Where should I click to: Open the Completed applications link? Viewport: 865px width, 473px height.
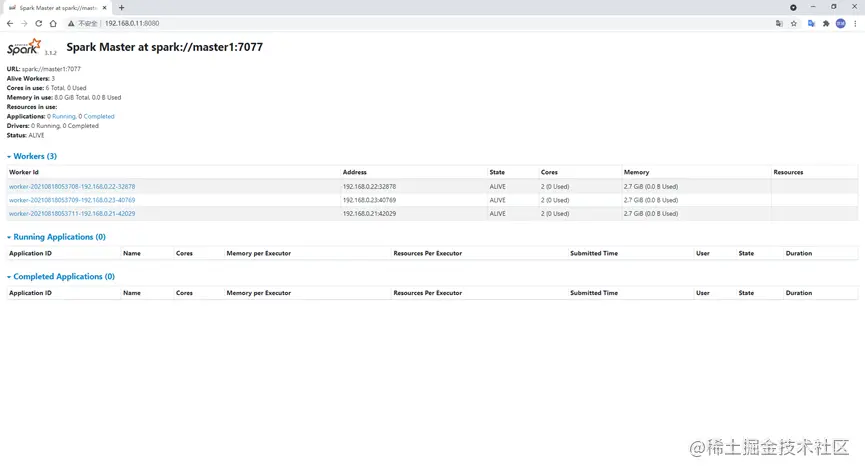tap(99, 116)
